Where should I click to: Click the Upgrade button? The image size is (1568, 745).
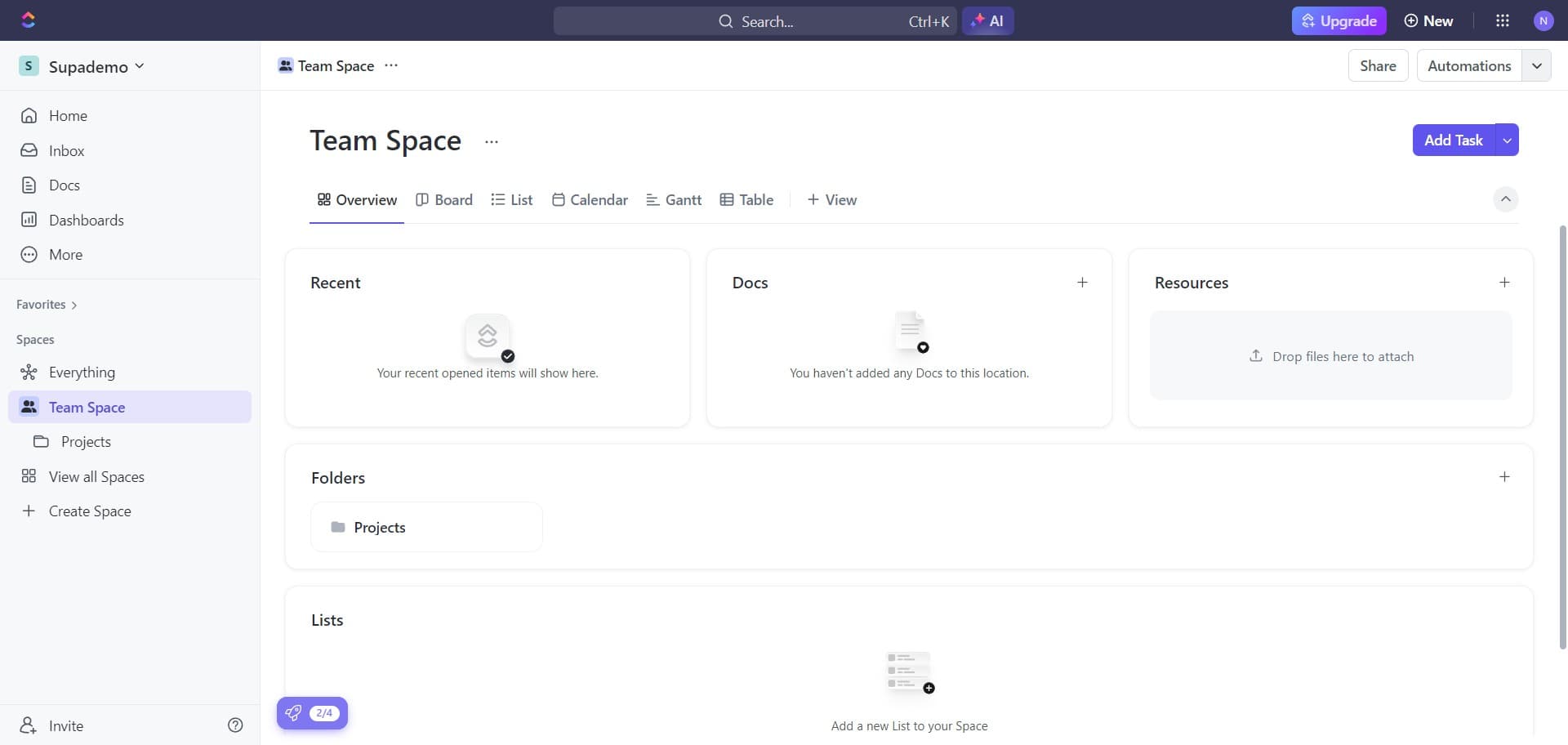click(1339, 20)
